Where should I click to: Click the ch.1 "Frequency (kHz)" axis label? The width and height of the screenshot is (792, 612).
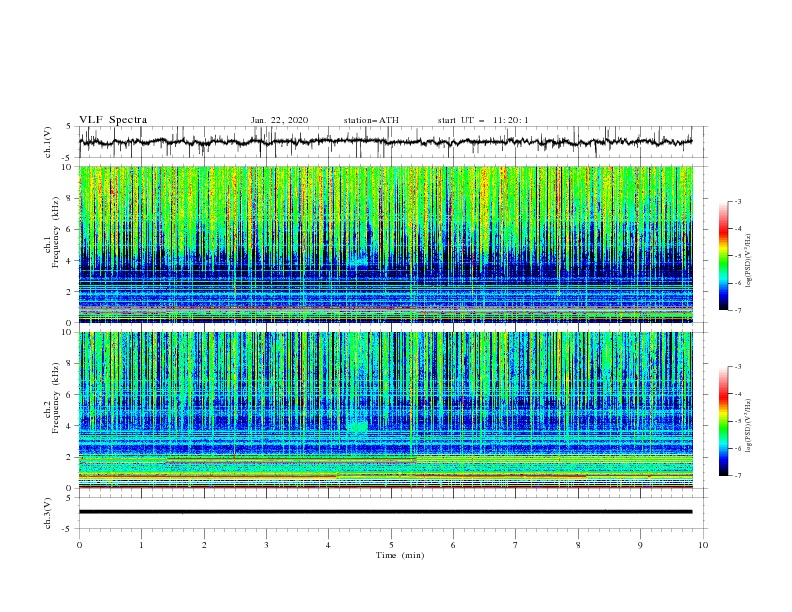56,233
